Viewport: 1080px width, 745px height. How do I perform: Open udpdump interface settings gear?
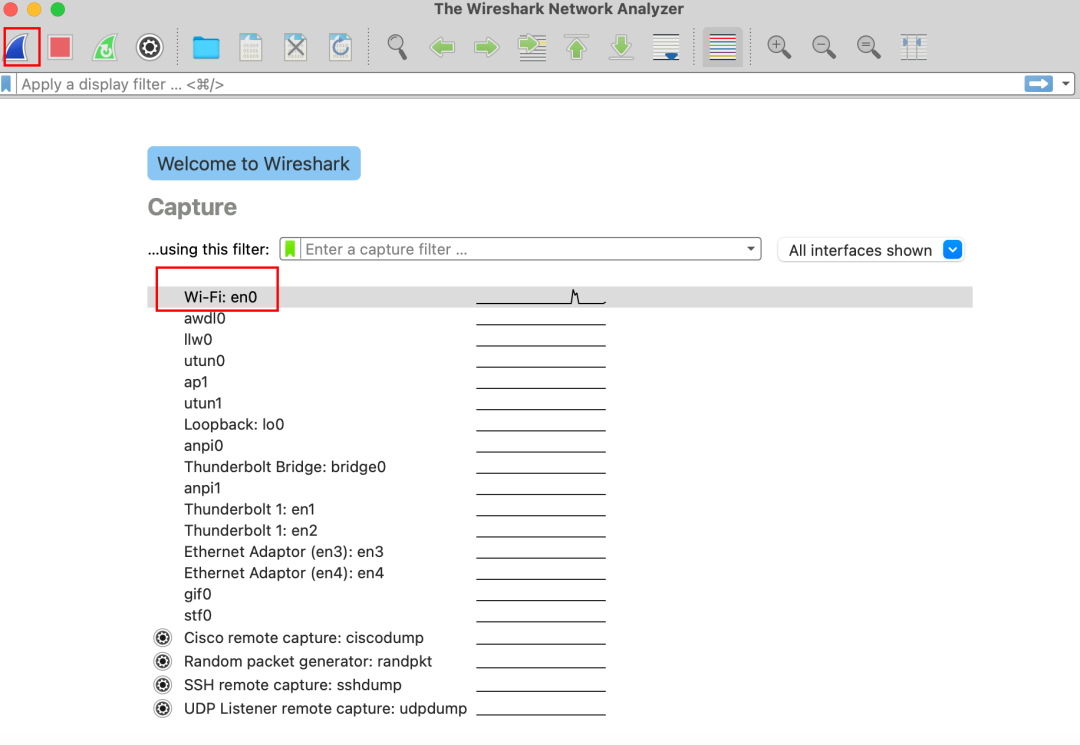[163, 709]
